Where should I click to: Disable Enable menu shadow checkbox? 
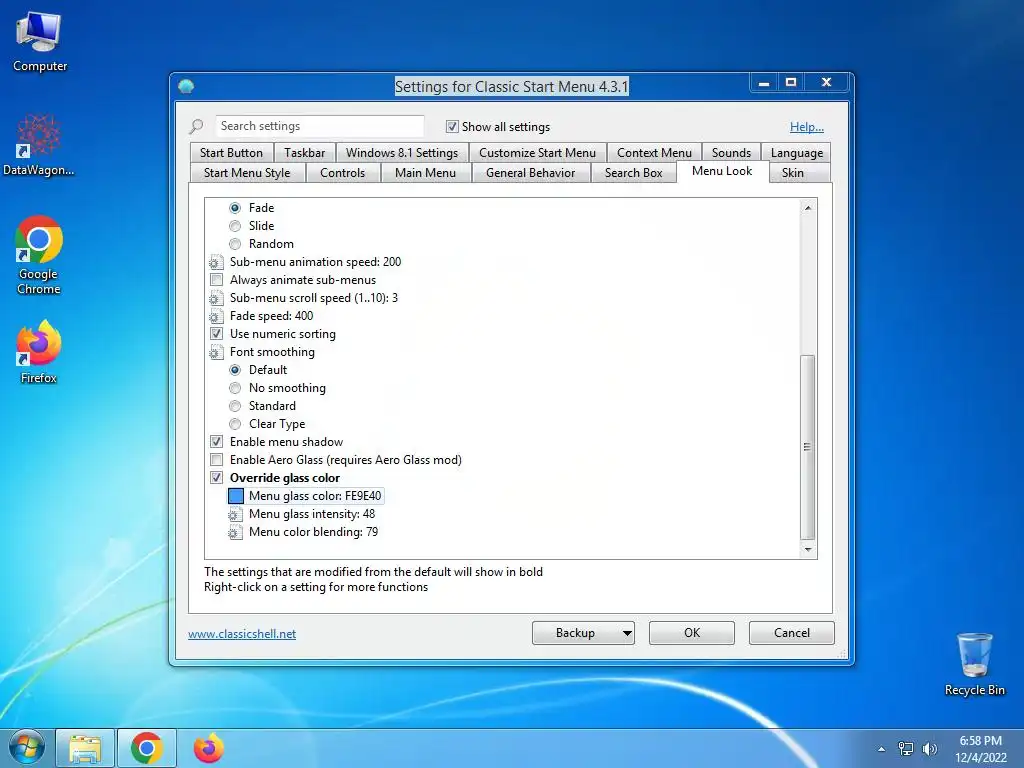tap(216, 442)
